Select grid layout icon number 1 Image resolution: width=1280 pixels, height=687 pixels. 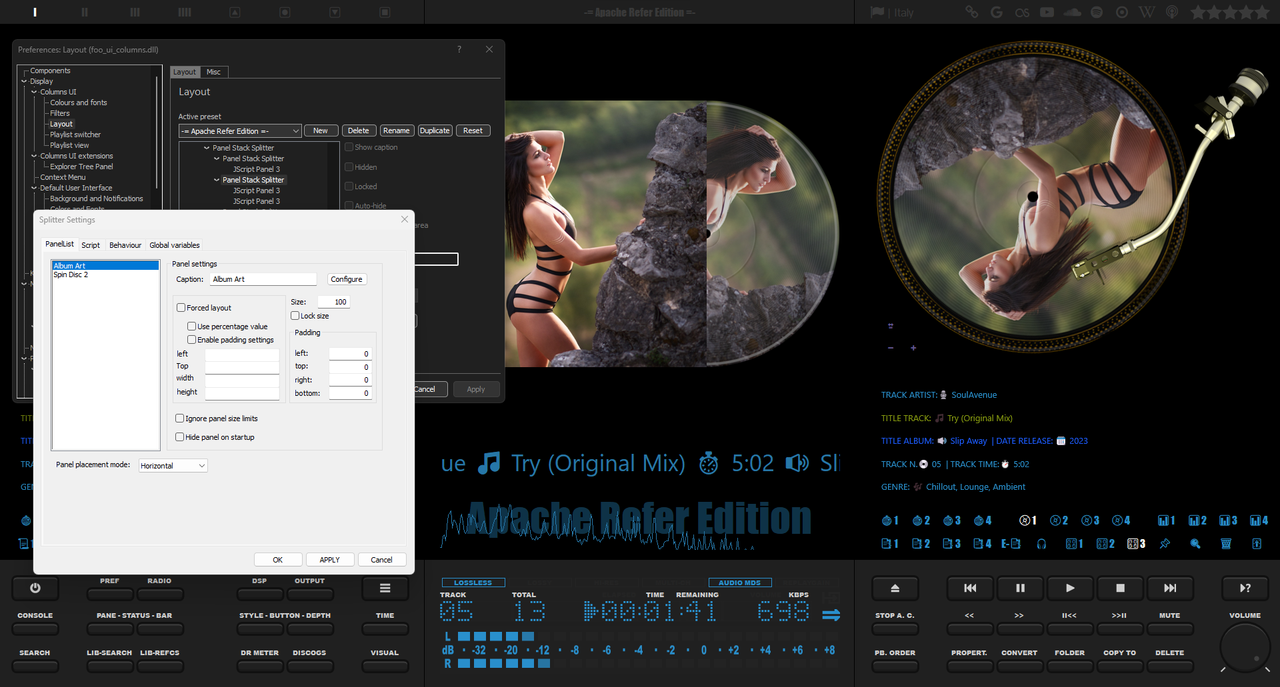(1074, 544)
